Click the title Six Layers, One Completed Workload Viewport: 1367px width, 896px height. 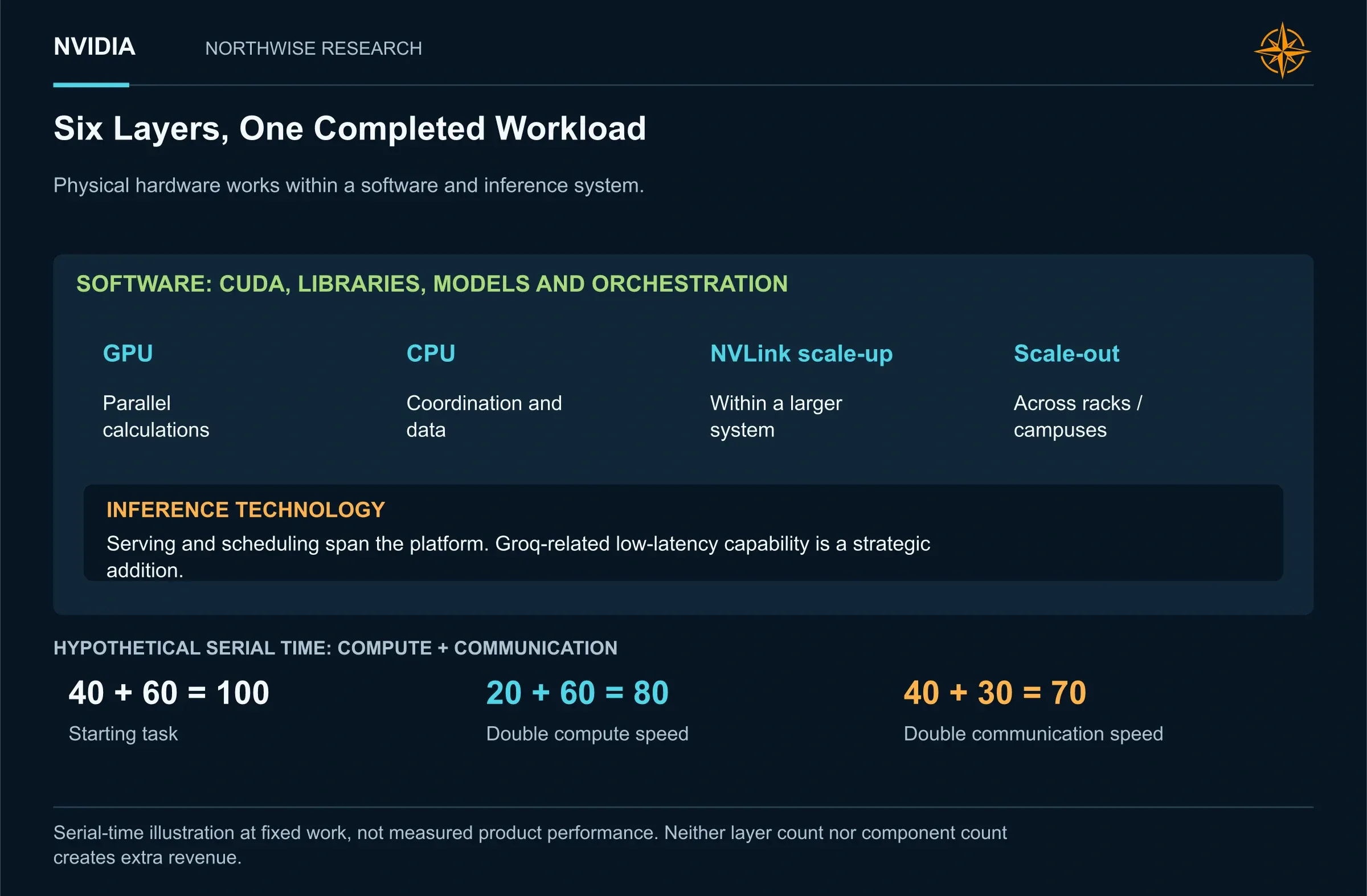pyautogui.click(x=350, y=128)
